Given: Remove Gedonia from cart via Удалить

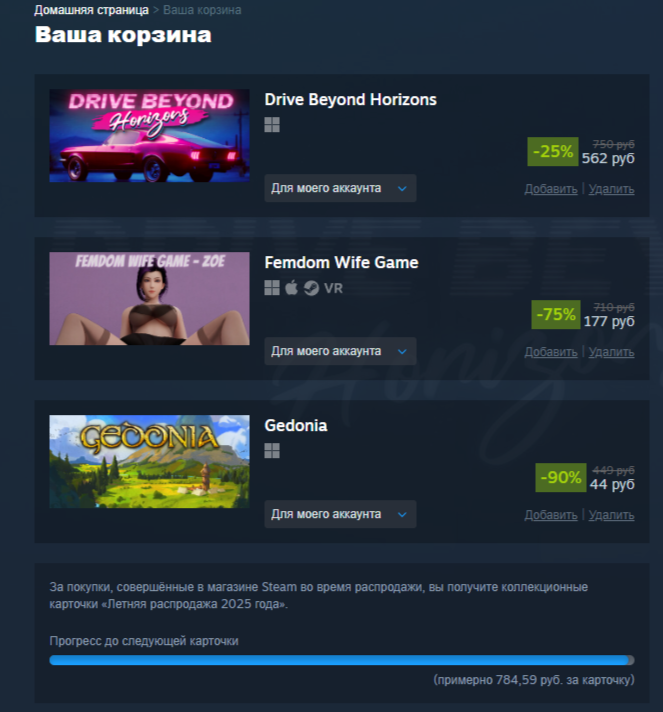Looking at the screenshot, I should point(611,515).
